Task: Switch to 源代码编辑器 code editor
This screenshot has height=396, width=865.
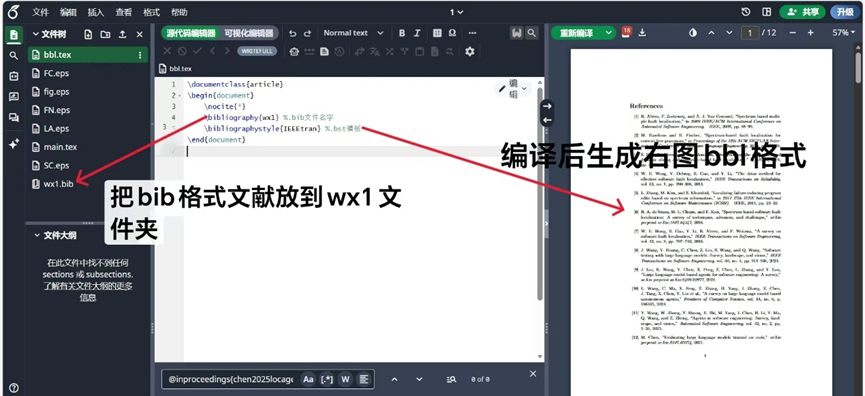Action: click(191, 33)
